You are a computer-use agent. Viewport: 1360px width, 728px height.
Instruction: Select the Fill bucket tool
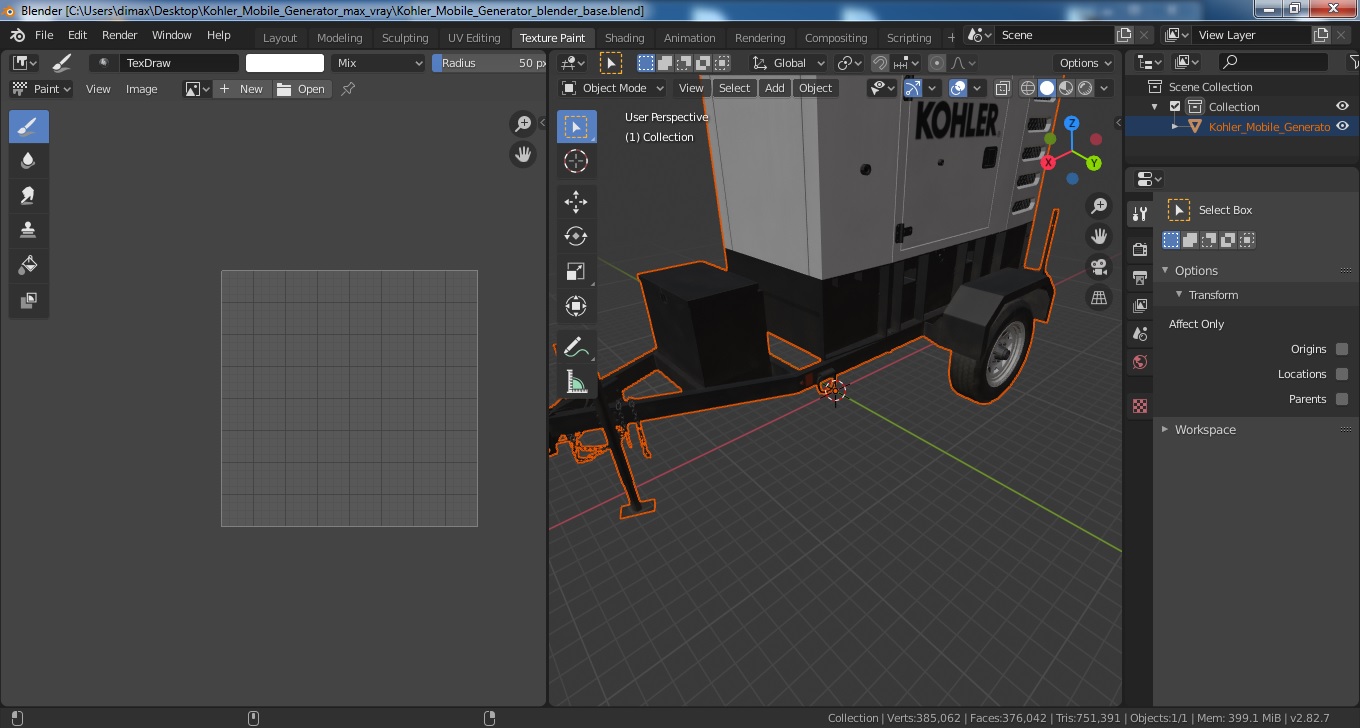click(x=28, y=265)
